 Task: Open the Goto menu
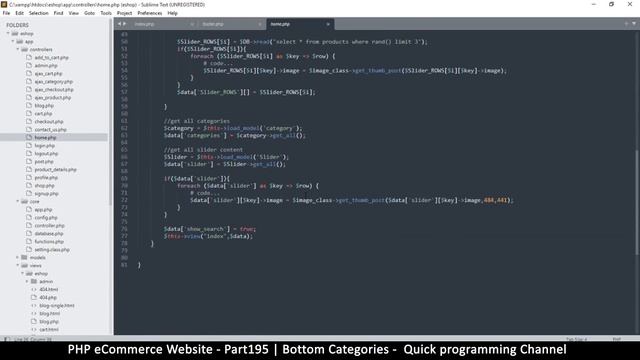pyautogui.click(x=89, y=13)
